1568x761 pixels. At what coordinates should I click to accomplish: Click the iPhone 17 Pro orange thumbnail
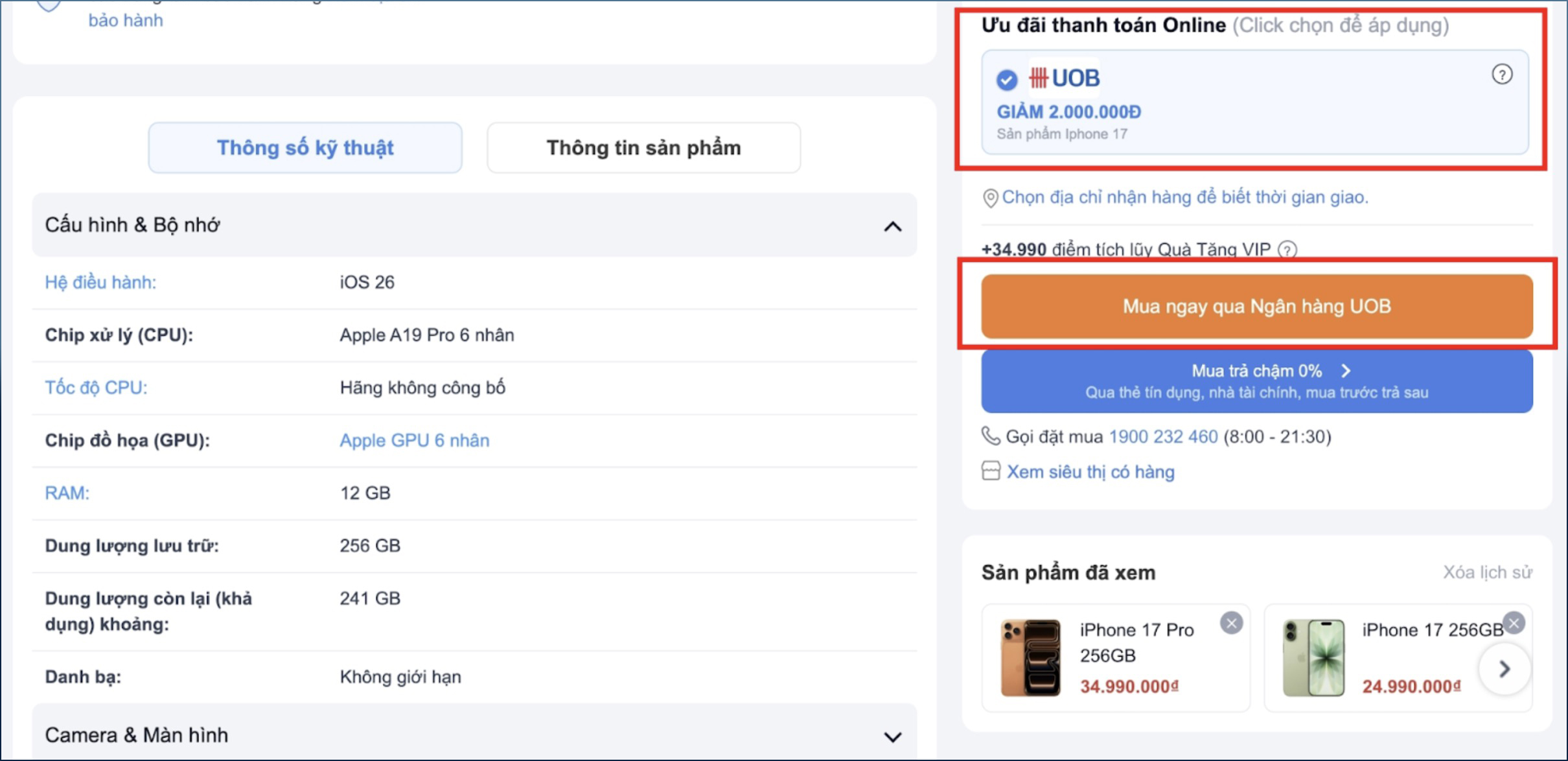(1031, 657)
